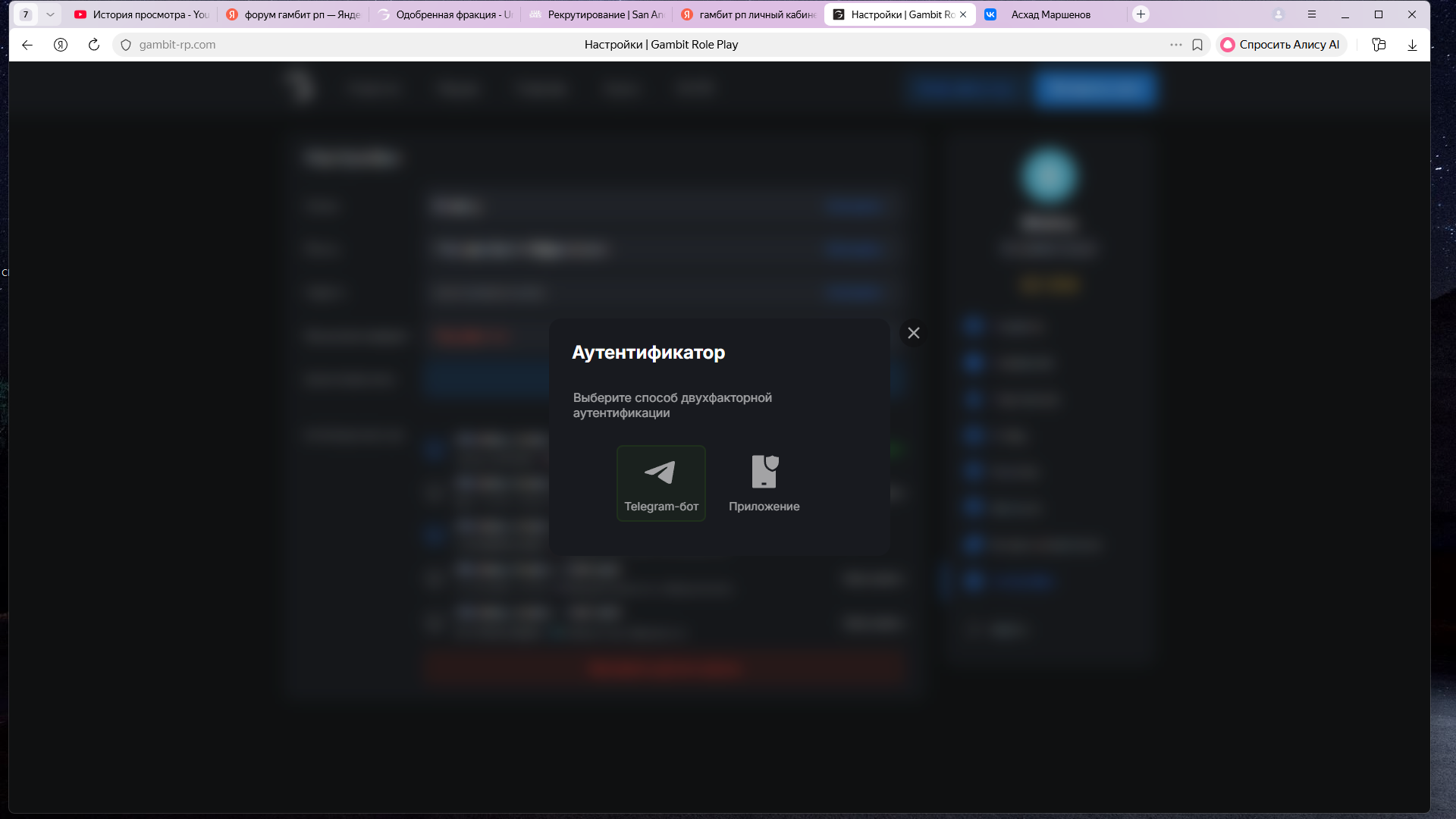Open a new tab with plus
This screenshot has height=819, width=1456.
tap(1141, 14)
